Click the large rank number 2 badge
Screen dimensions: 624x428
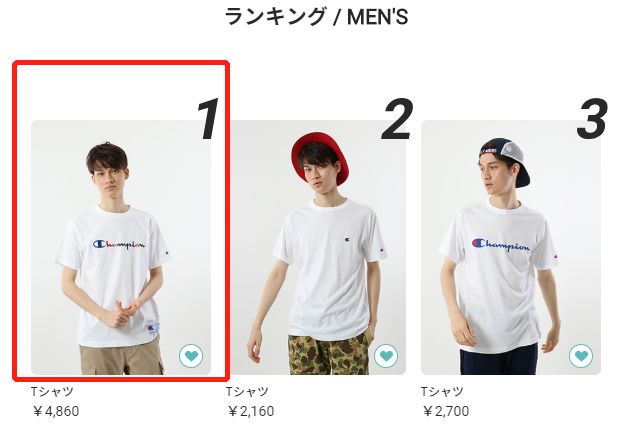coord(397,119)
